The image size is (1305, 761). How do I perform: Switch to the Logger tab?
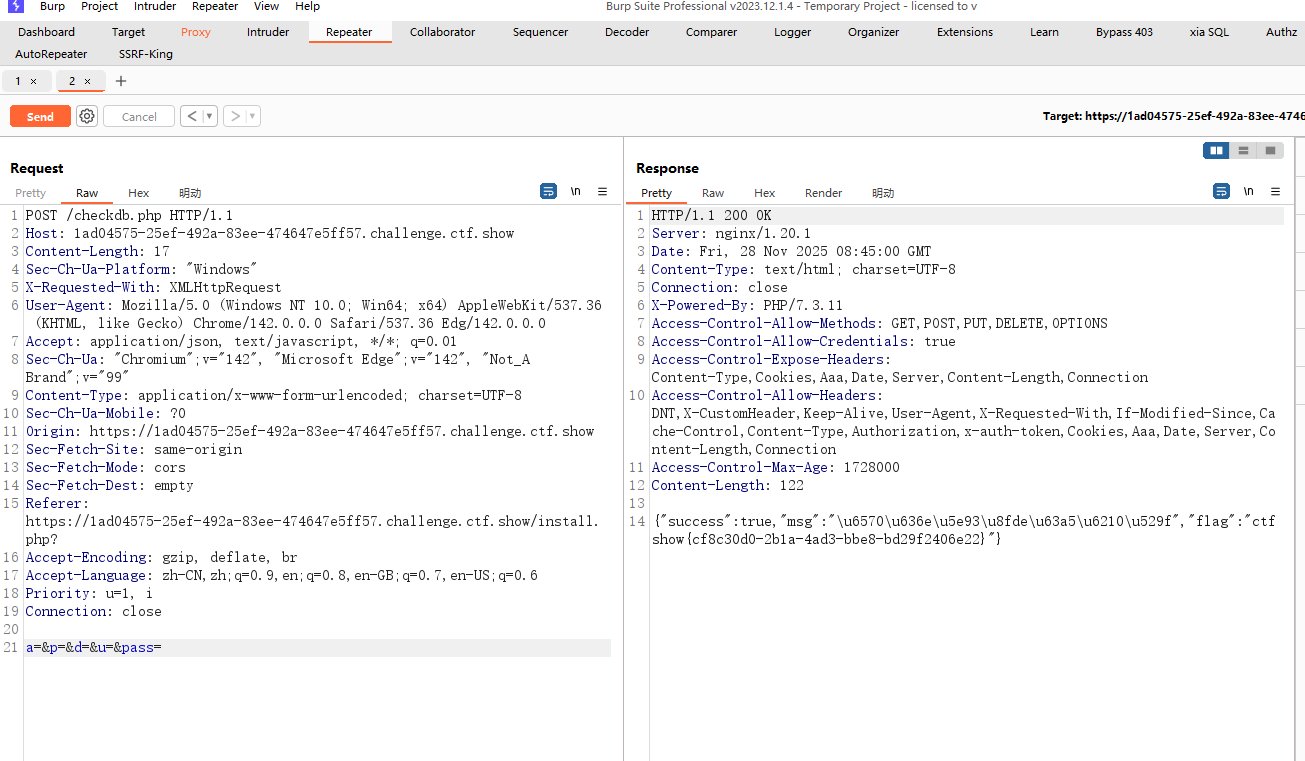pyautogui.click(x=792, y=32)
